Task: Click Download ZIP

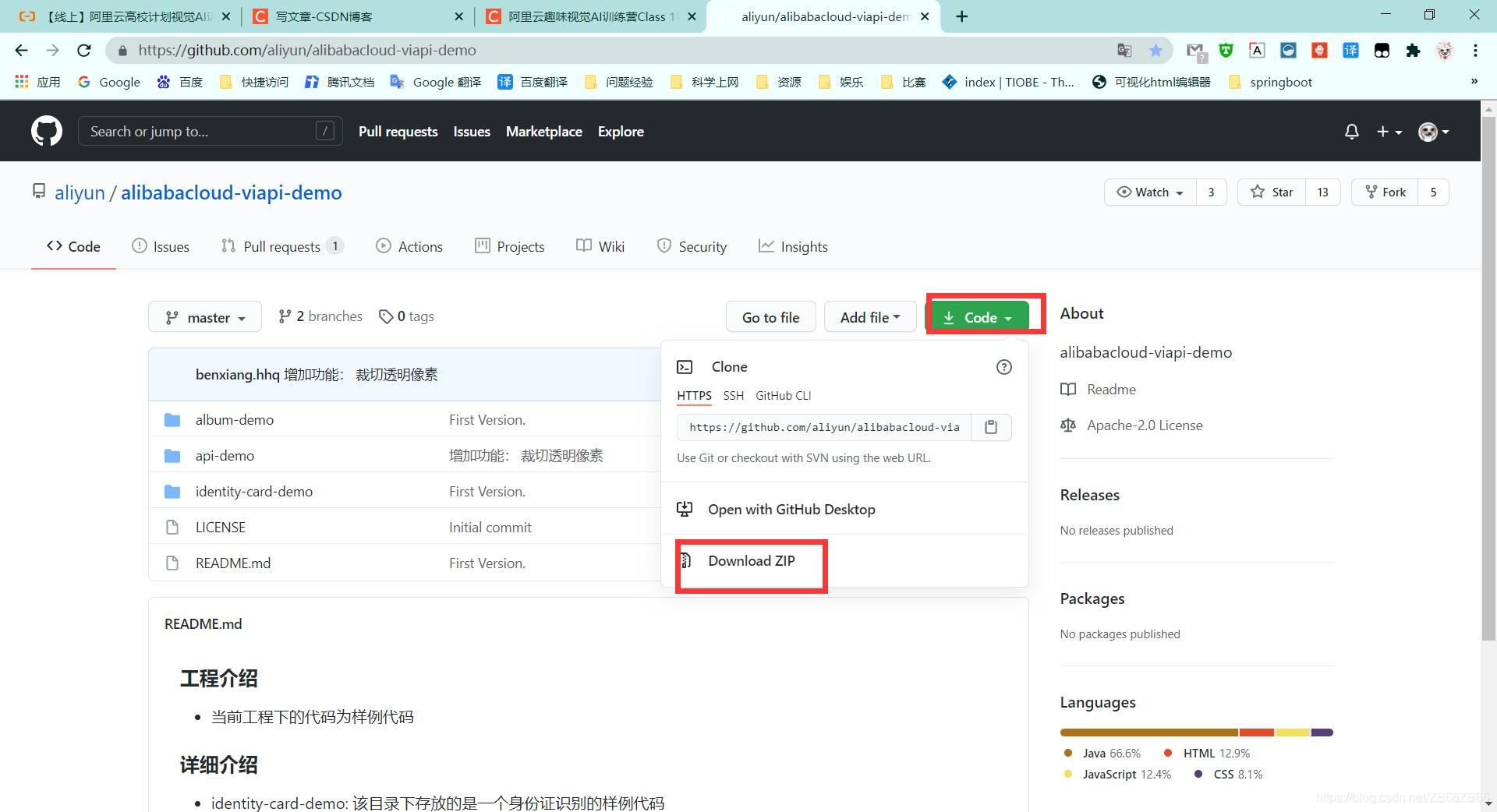Action: 752,561
